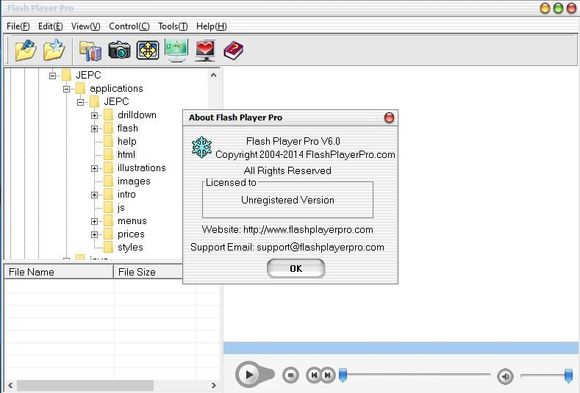Click the folder icon with the blue star
Image resolution: width=580 pixels, height=393 pixels.
click(54, 50)
